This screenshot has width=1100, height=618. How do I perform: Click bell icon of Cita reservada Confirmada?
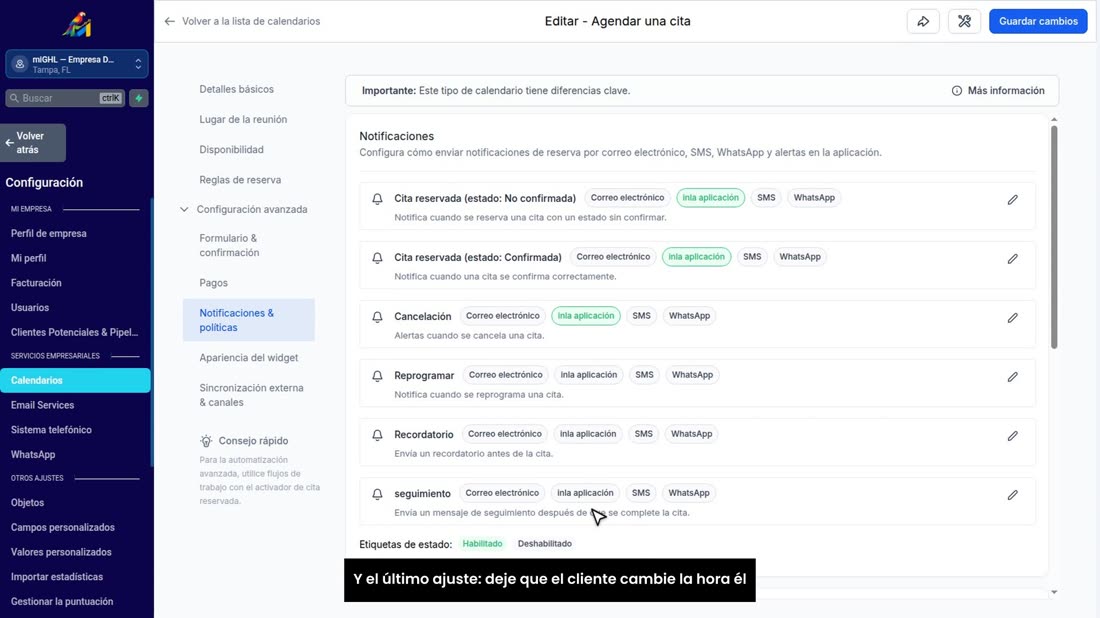pos(377,258)
